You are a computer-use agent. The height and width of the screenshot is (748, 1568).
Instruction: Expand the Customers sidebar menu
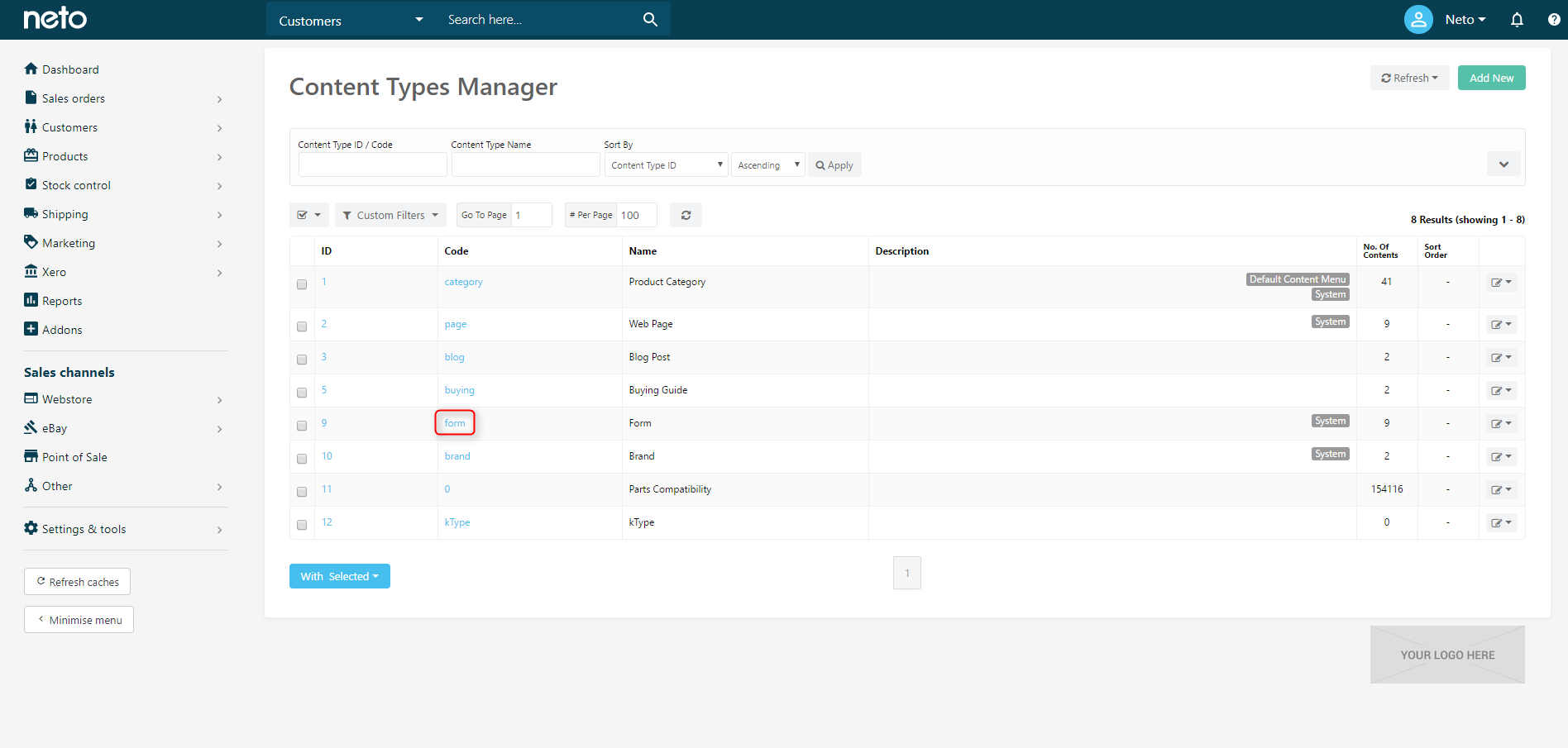click(x=124, y=127)
